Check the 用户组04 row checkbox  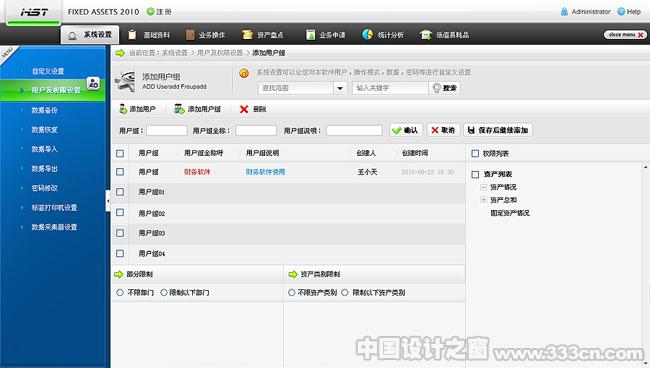pyautogui.click(x=120, y=253)
